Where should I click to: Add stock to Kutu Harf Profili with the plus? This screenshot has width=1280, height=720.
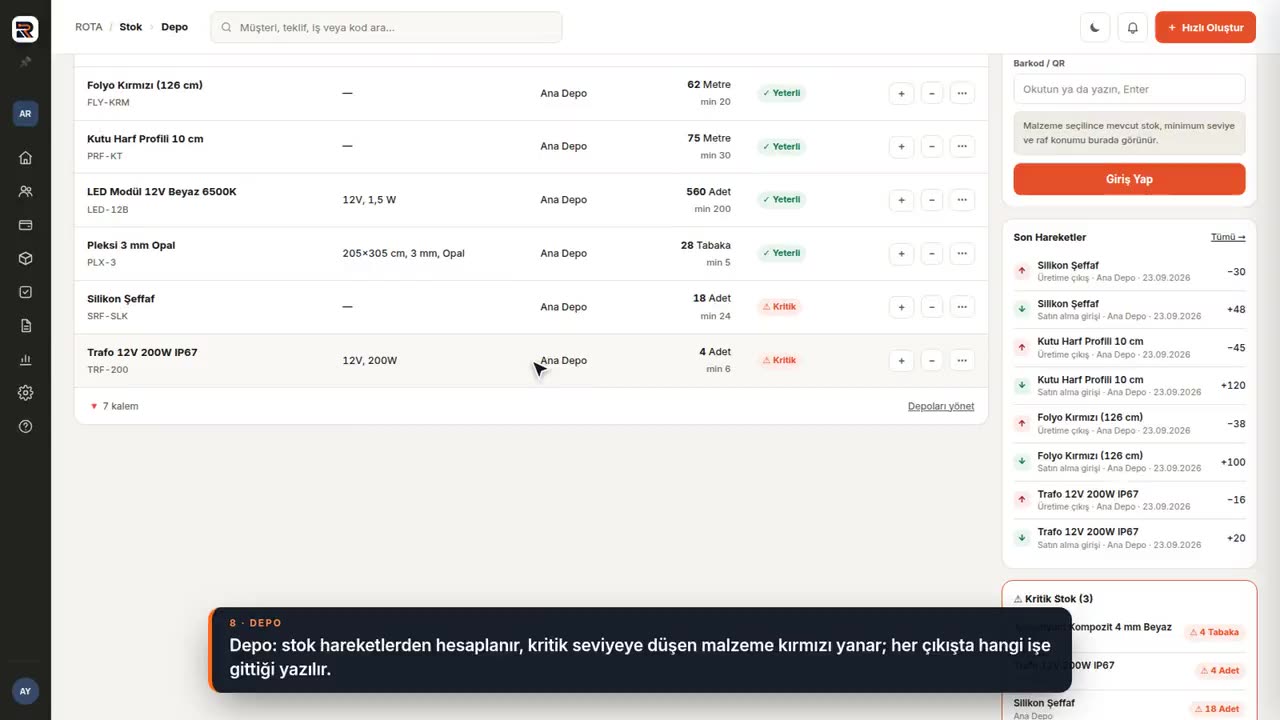[901, 146]
